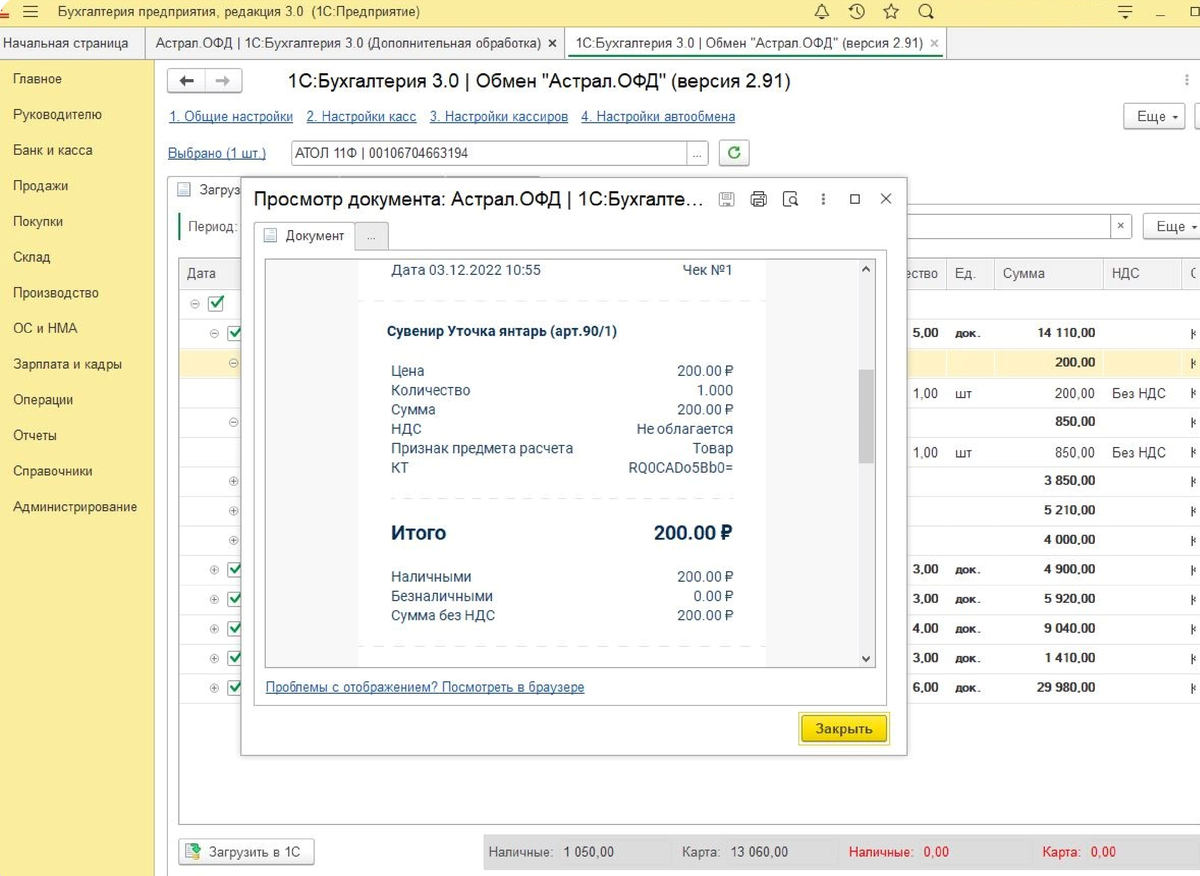Screen dimensions: 1200x876
Task: Open the 1C main menu hamburger icon
Action: click(x=29, y=12)
